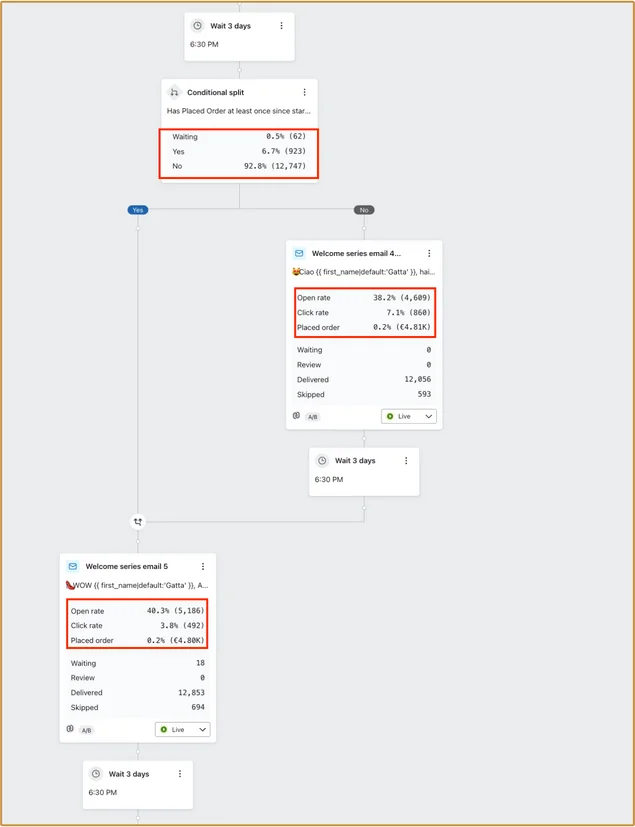
Task: Click the Waiting 0.5% (62) row in Conditional split
Action: tap(239, 137)
